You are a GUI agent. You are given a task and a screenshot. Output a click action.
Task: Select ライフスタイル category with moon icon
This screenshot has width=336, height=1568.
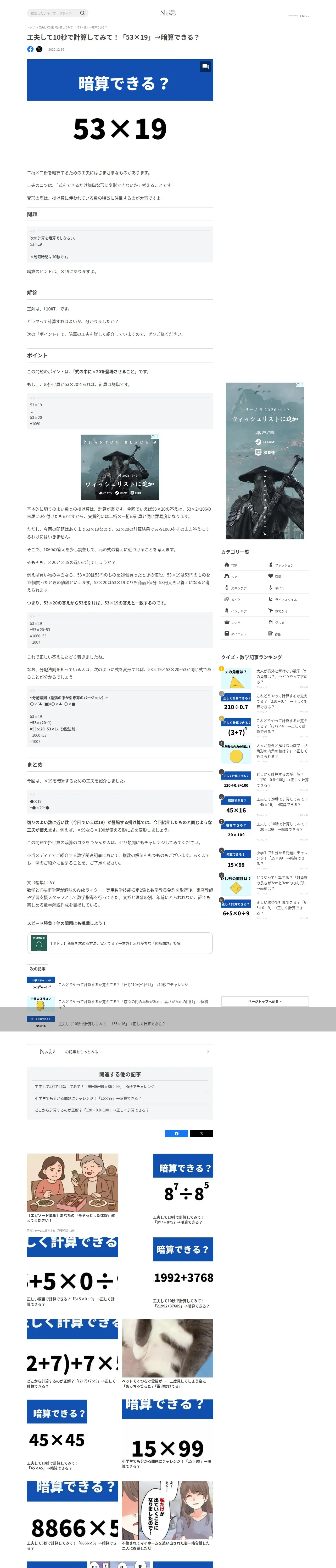click(287, 599)
